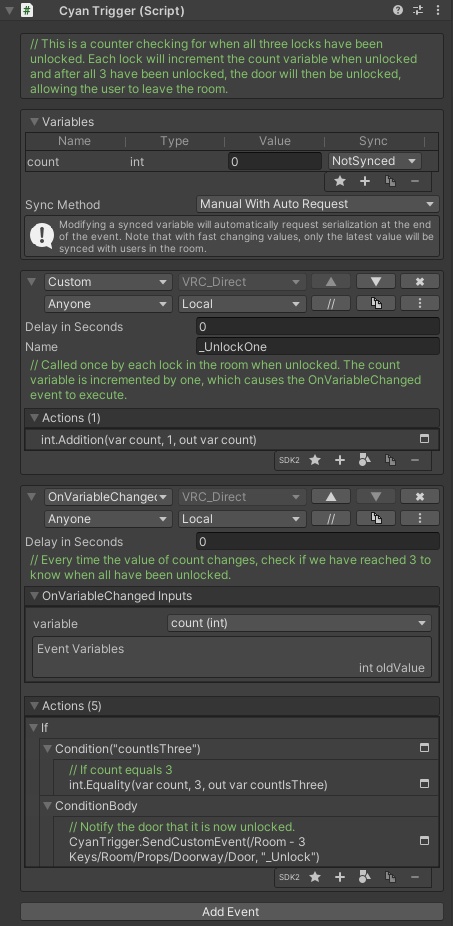
Task: Move the Custom event down
Action: pos(376,282)
